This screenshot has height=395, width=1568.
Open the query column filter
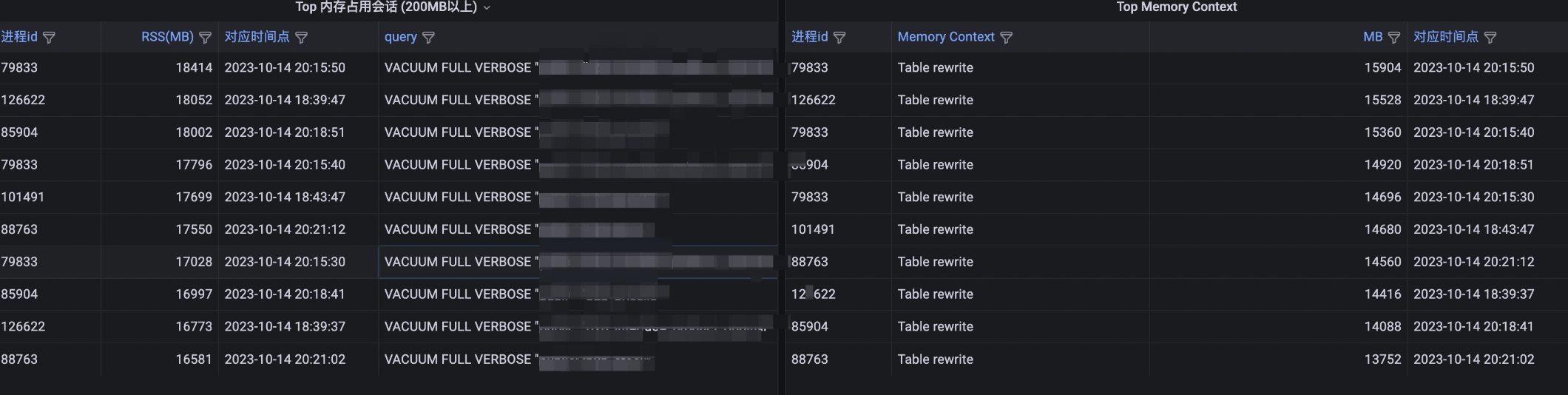[428, 38]
